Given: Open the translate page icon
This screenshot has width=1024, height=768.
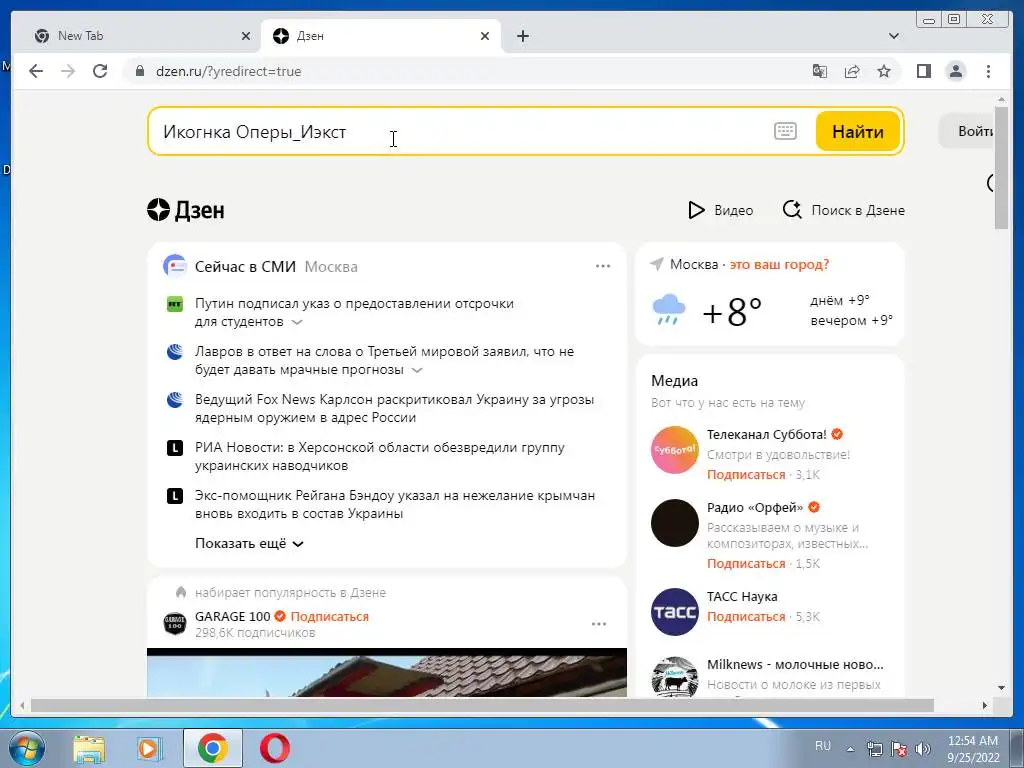Looking at the screenshot, I should [x=820, y=71].
